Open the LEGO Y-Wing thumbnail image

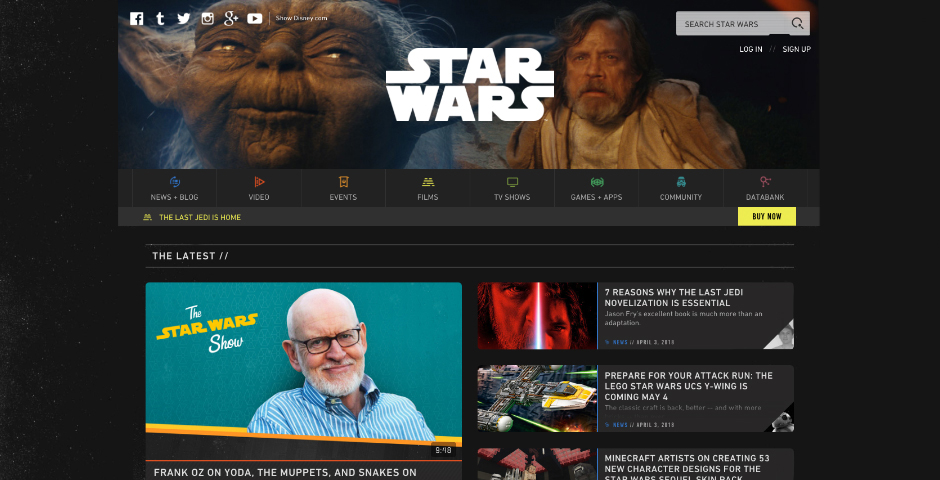click(537, 399)
